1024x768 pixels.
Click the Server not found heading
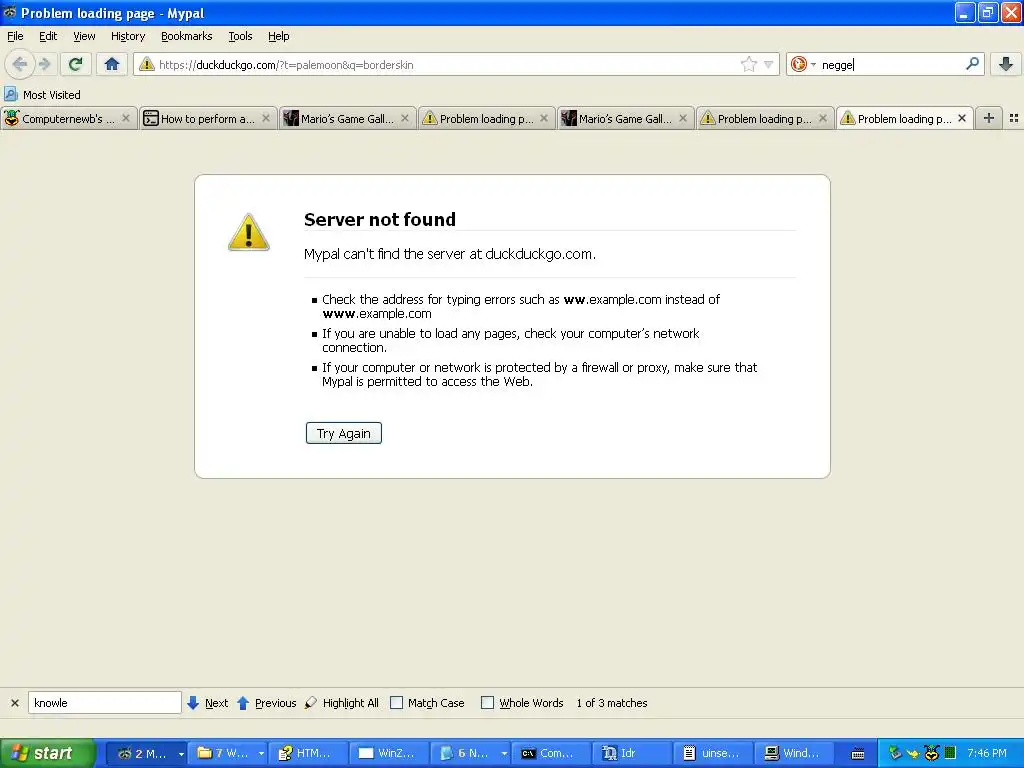(380, 219)
